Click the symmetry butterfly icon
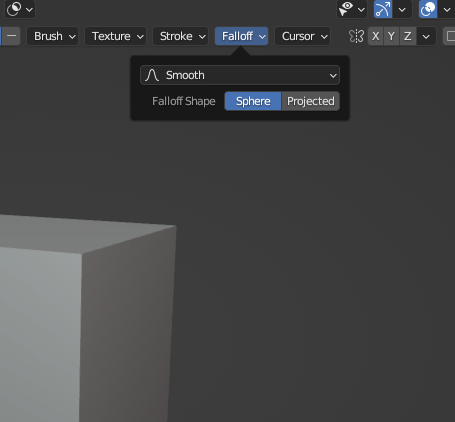Screen dimensions: 455x422 click(x=356, y=36)
